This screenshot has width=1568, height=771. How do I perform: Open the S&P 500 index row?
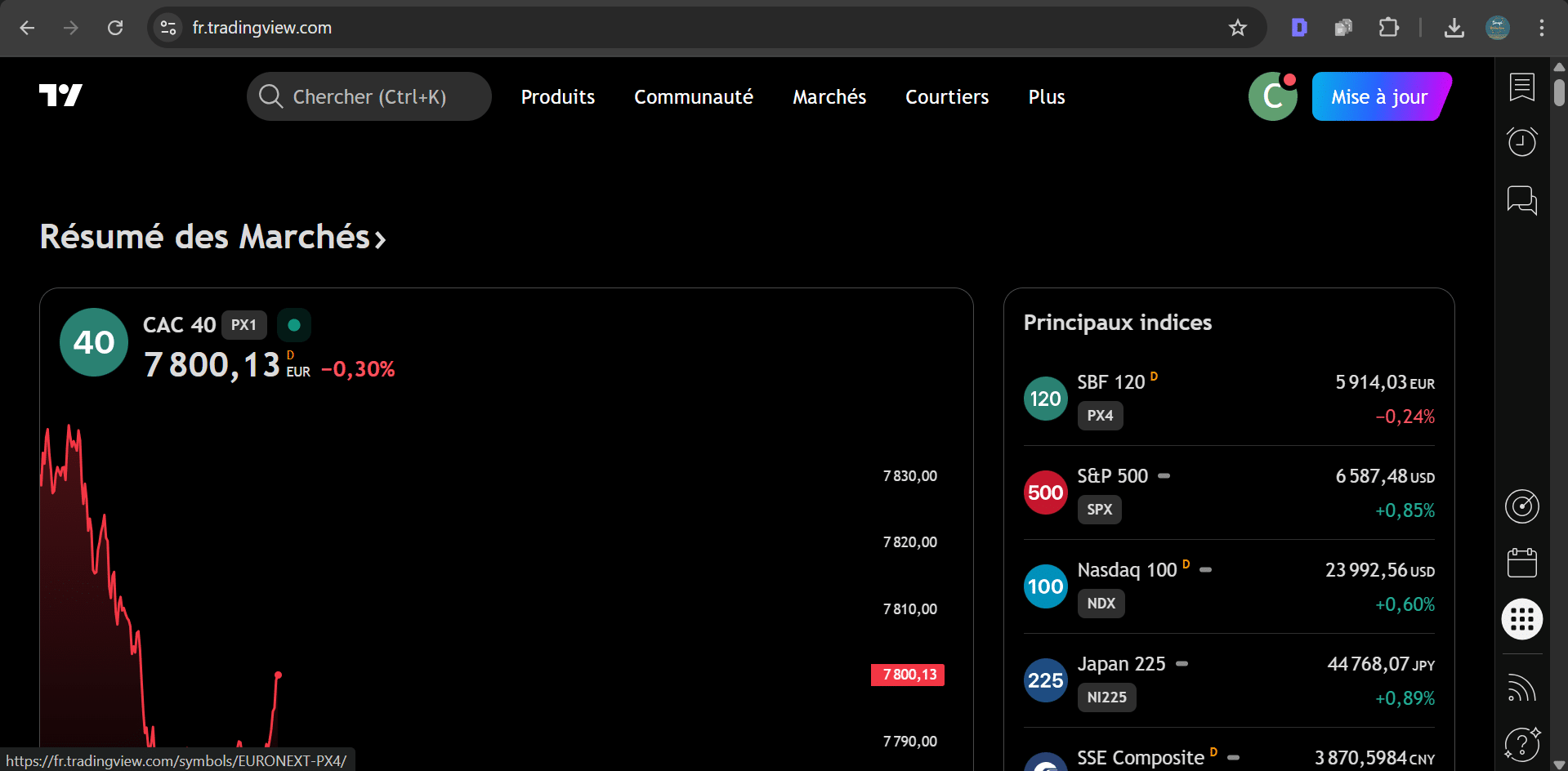pos(1228,492)
